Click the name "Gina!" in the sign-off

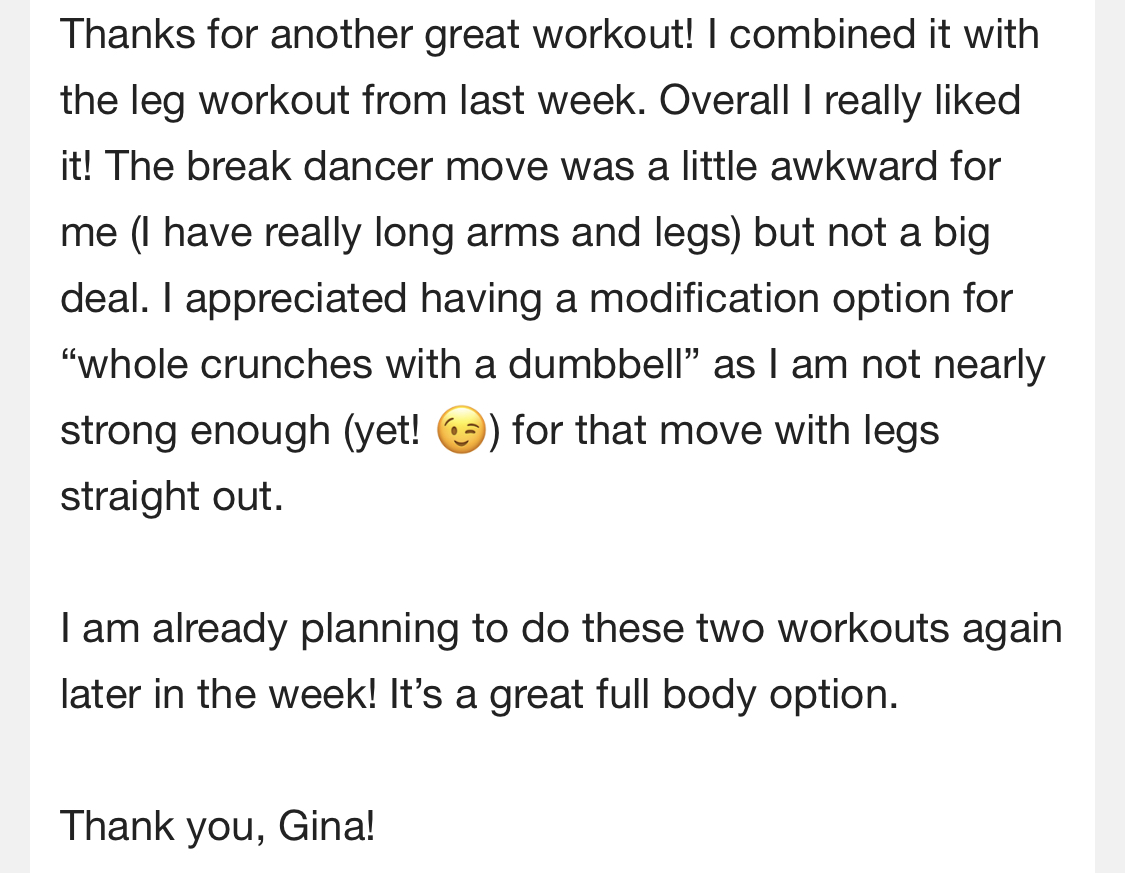pos(326,826)
